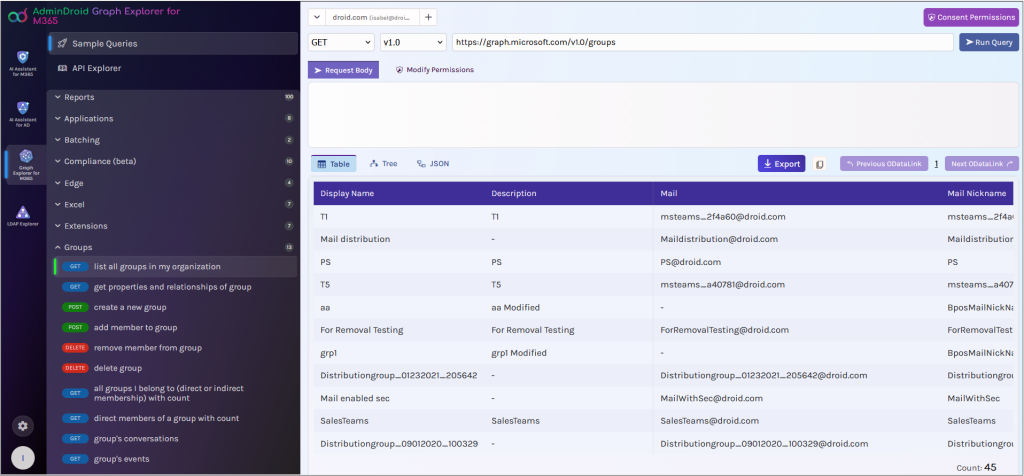Viewport: 1024px width, 476px height.
Task: Click Next ODataLink button
Action: click(x=982, y=164)
